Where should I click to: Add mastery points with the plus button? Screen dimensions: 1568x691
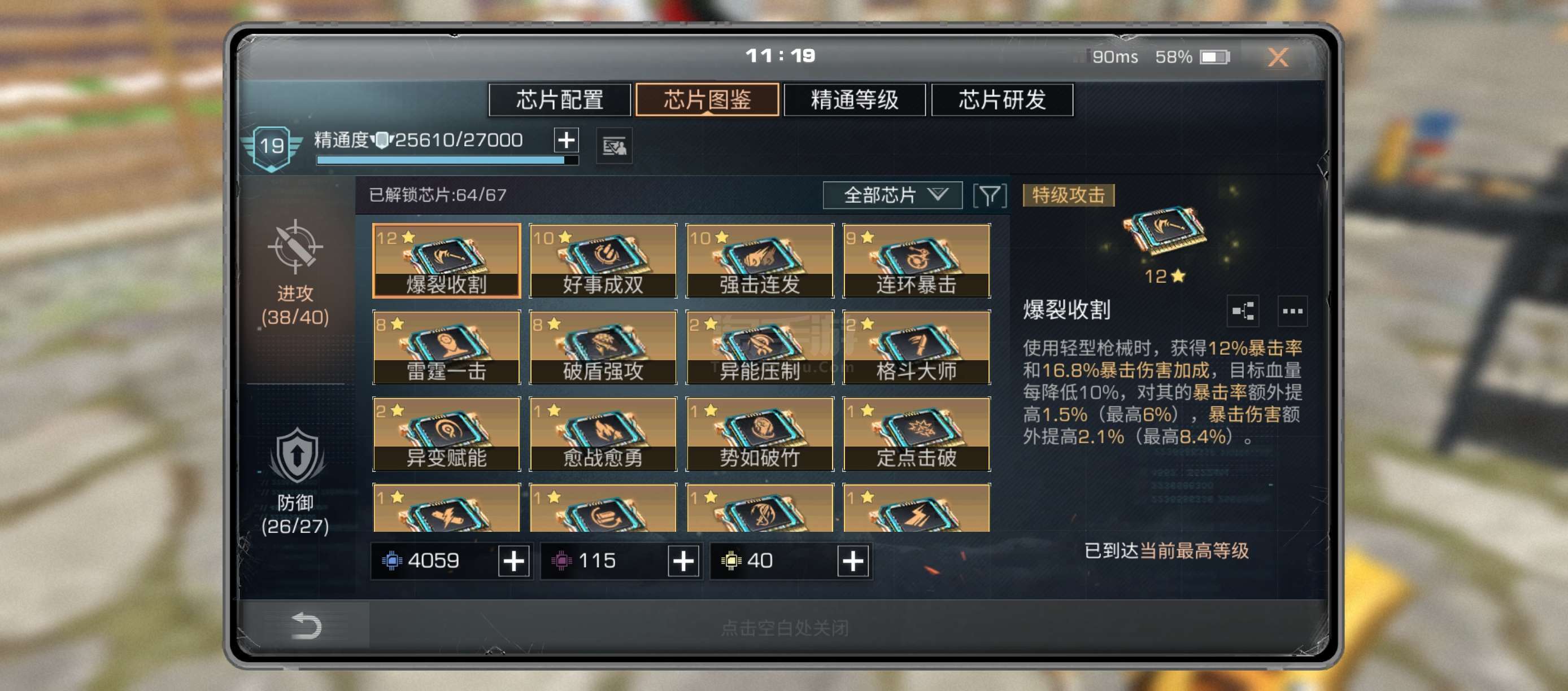(566, 140)
